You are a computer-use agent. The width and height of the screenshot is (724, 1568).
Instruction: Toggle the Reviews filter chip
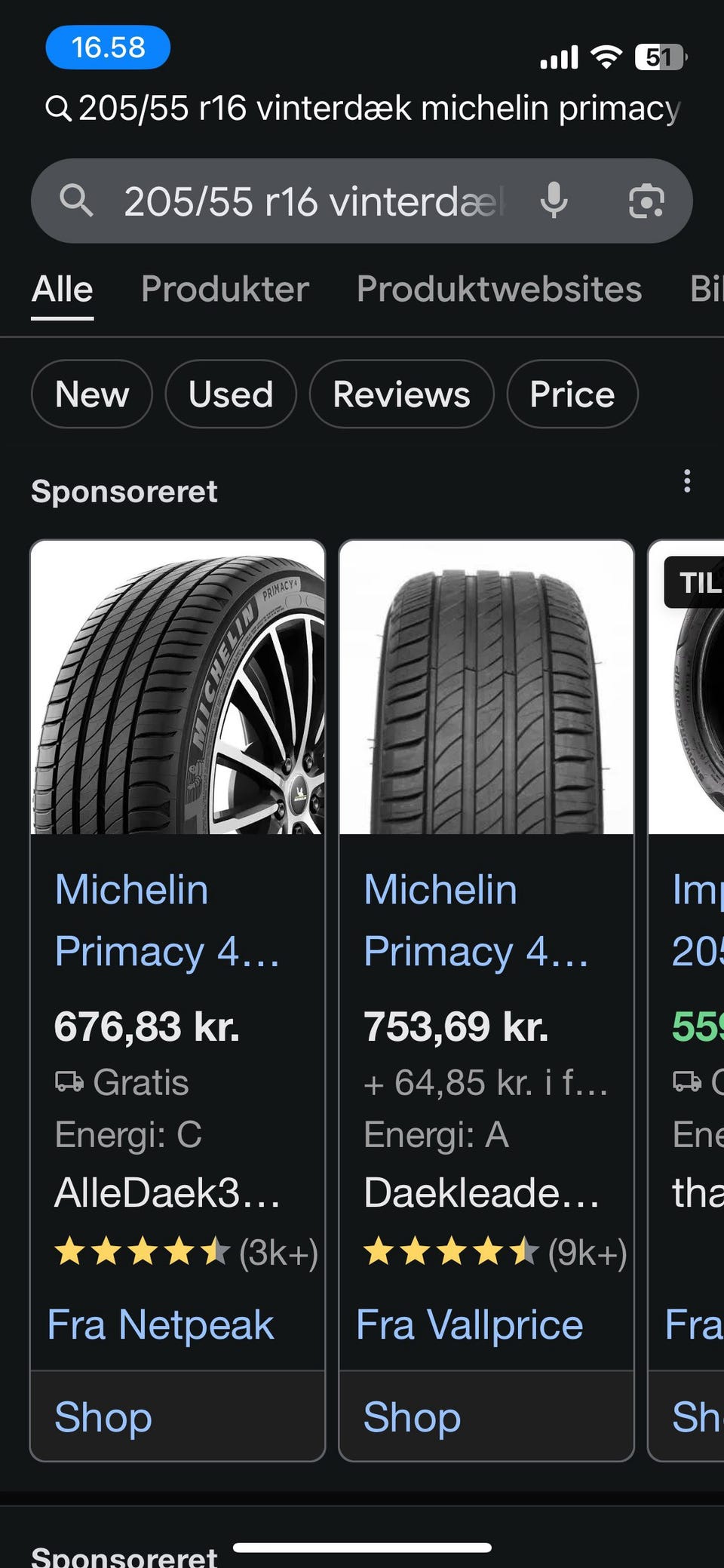coord(401,394)
